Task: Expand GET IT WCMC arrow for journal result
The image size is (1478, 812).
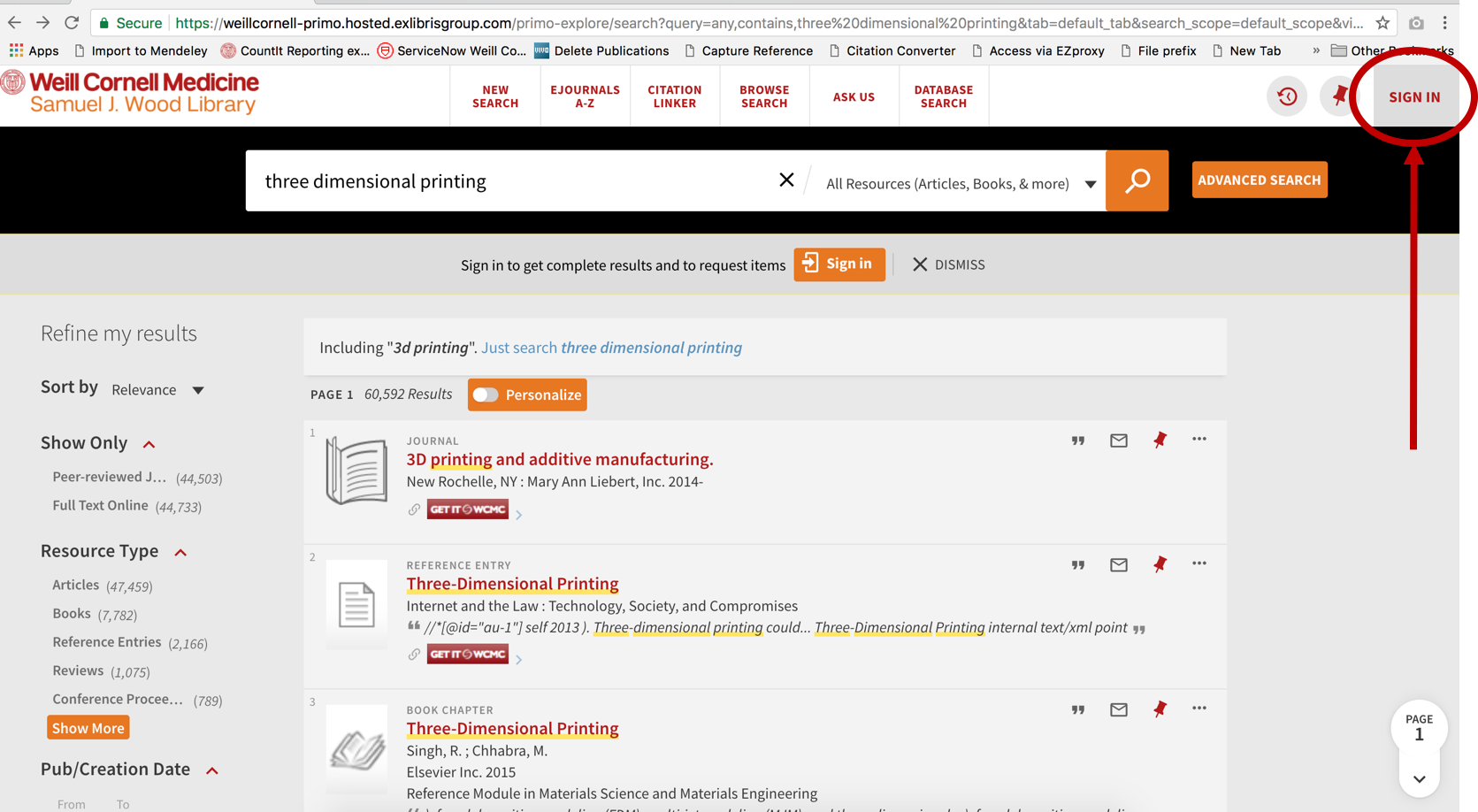Action: coord(519,514)
